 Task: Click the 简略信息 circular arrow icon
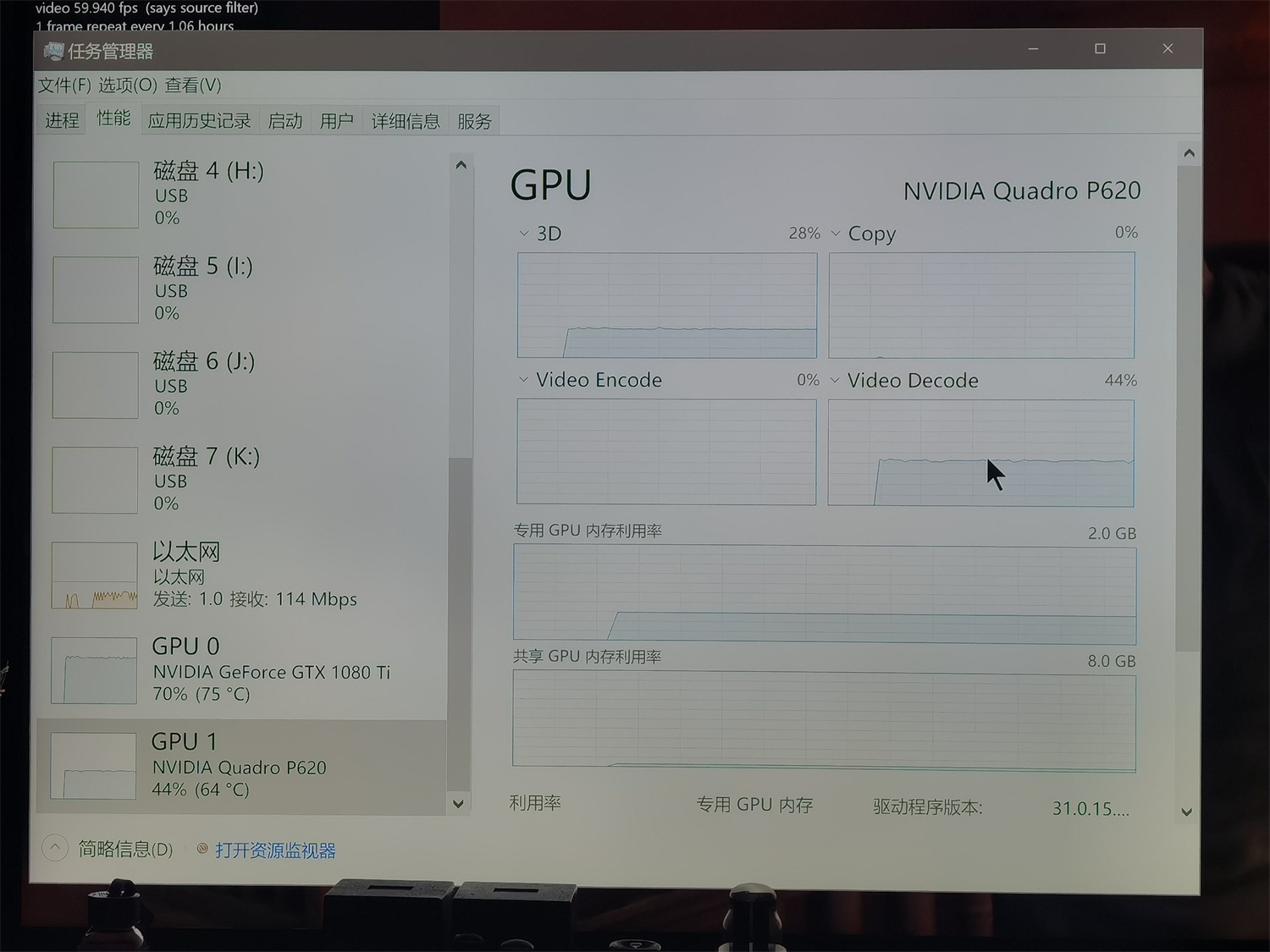[55, 847]
